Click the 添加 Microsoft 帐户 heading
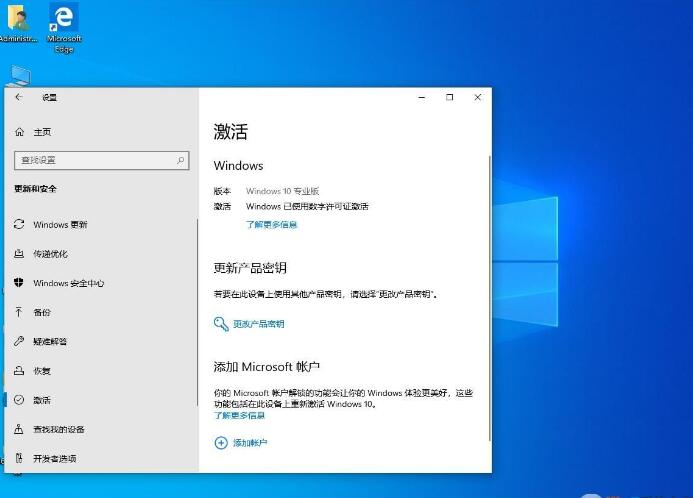The image size is (693, 498). pos(267,367)
